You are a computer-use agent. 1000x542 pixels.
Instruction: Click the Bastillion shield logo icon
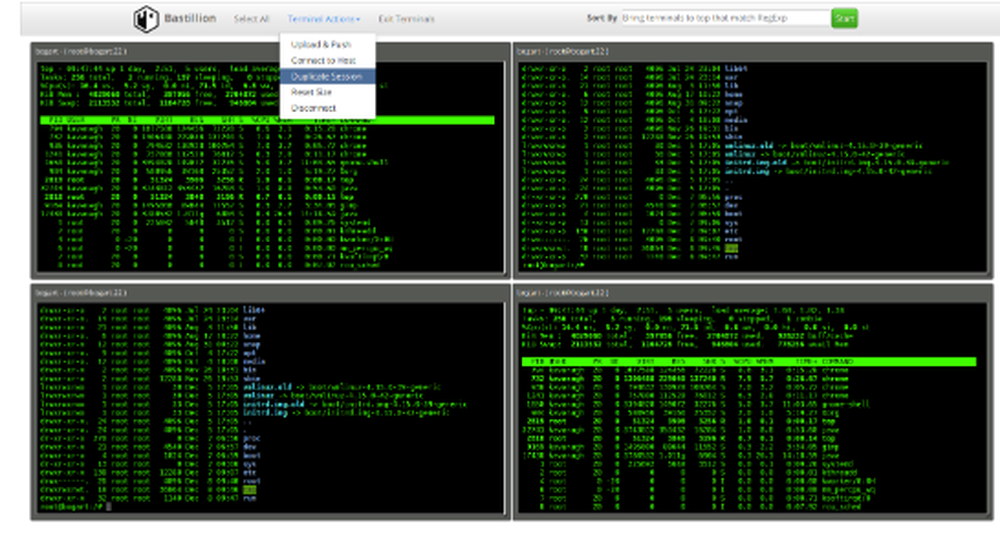[x=146, y=18]
